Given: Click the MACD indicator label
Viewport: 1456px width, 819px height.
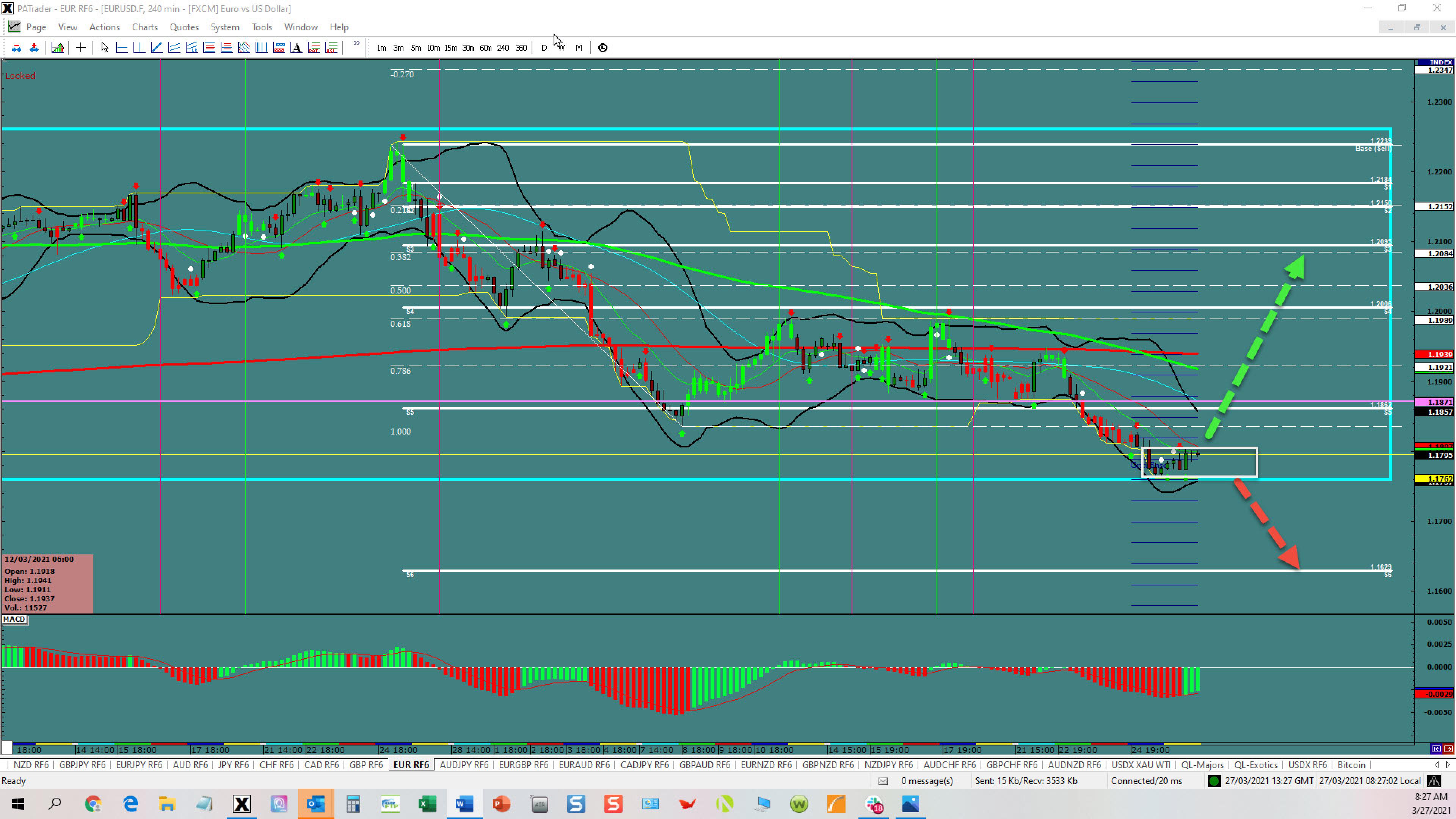Looking at the screenshot, I should (14, 620).
